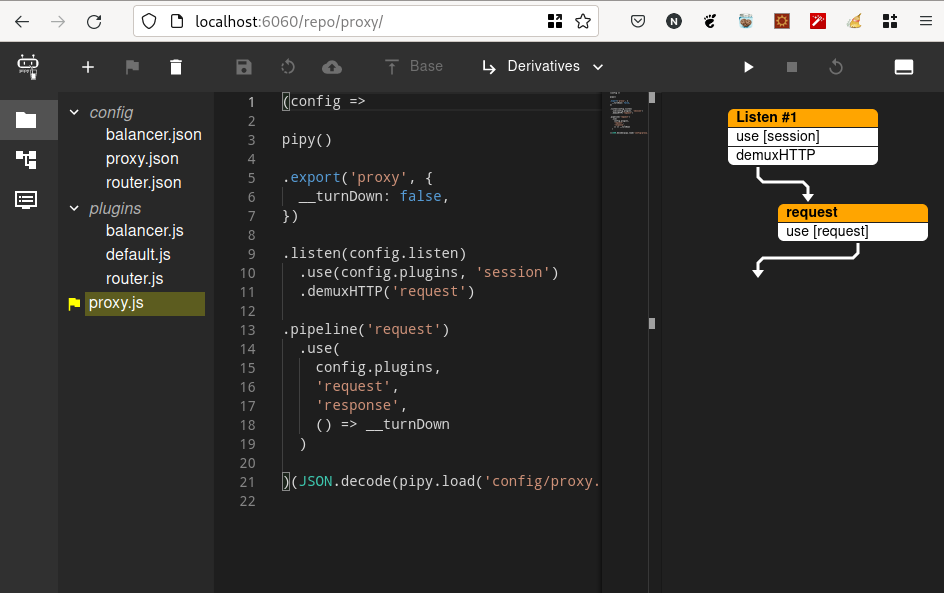Select router.js in plugins folder
944x593 pixels.
[134, 279]
